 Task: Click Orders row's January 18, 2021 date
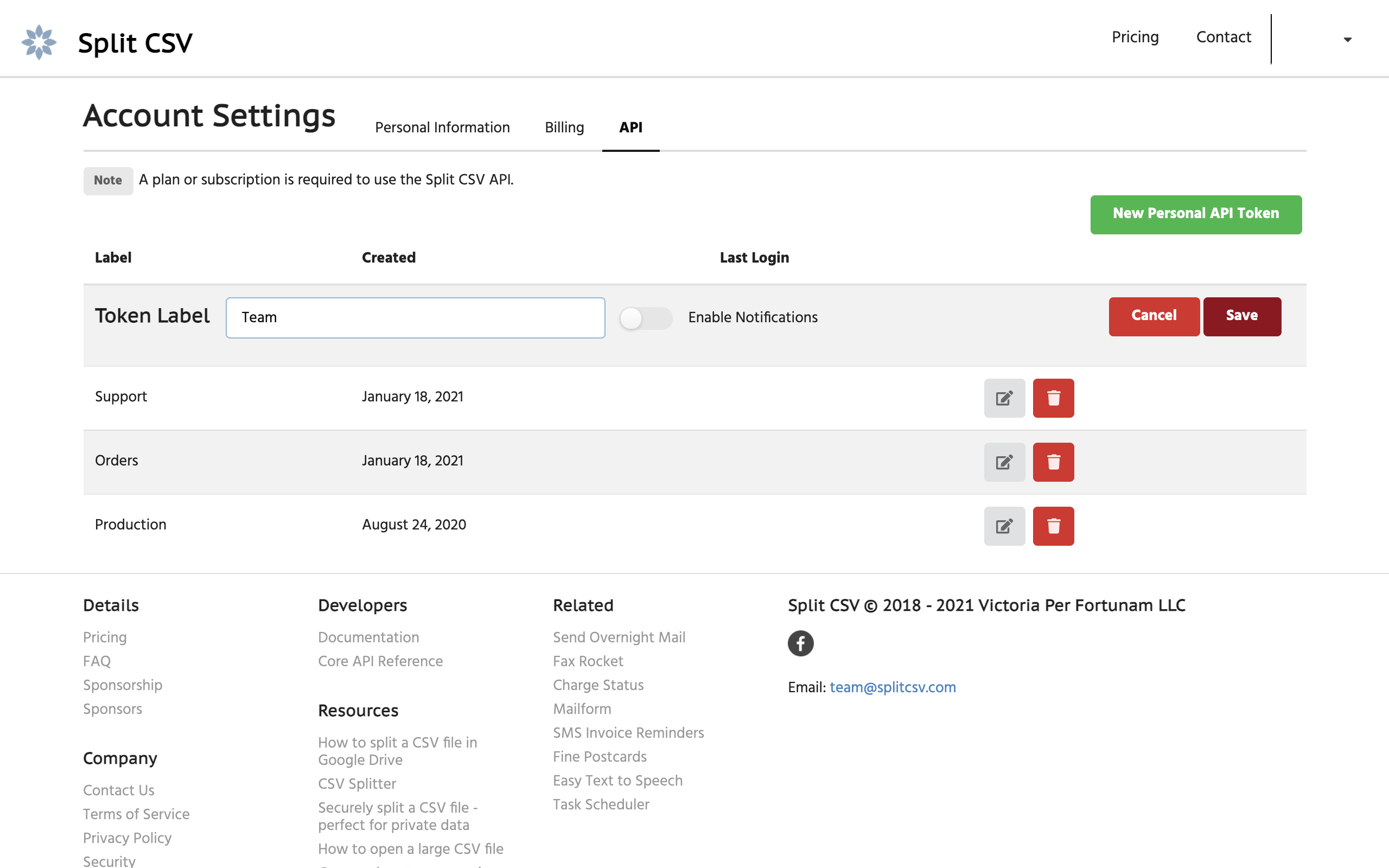(412, 461)
